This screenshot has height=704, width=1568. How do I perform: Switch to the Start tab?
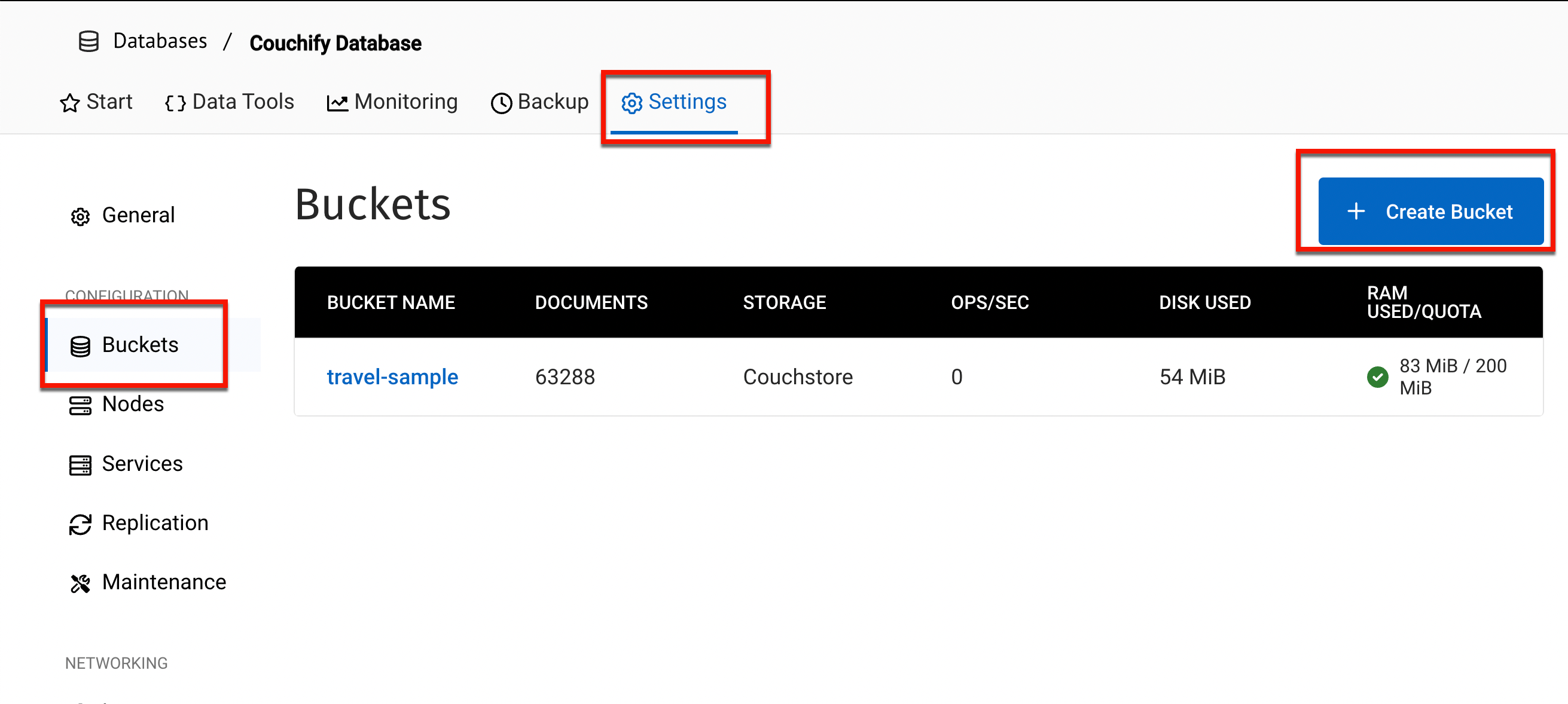coord(109,102)
